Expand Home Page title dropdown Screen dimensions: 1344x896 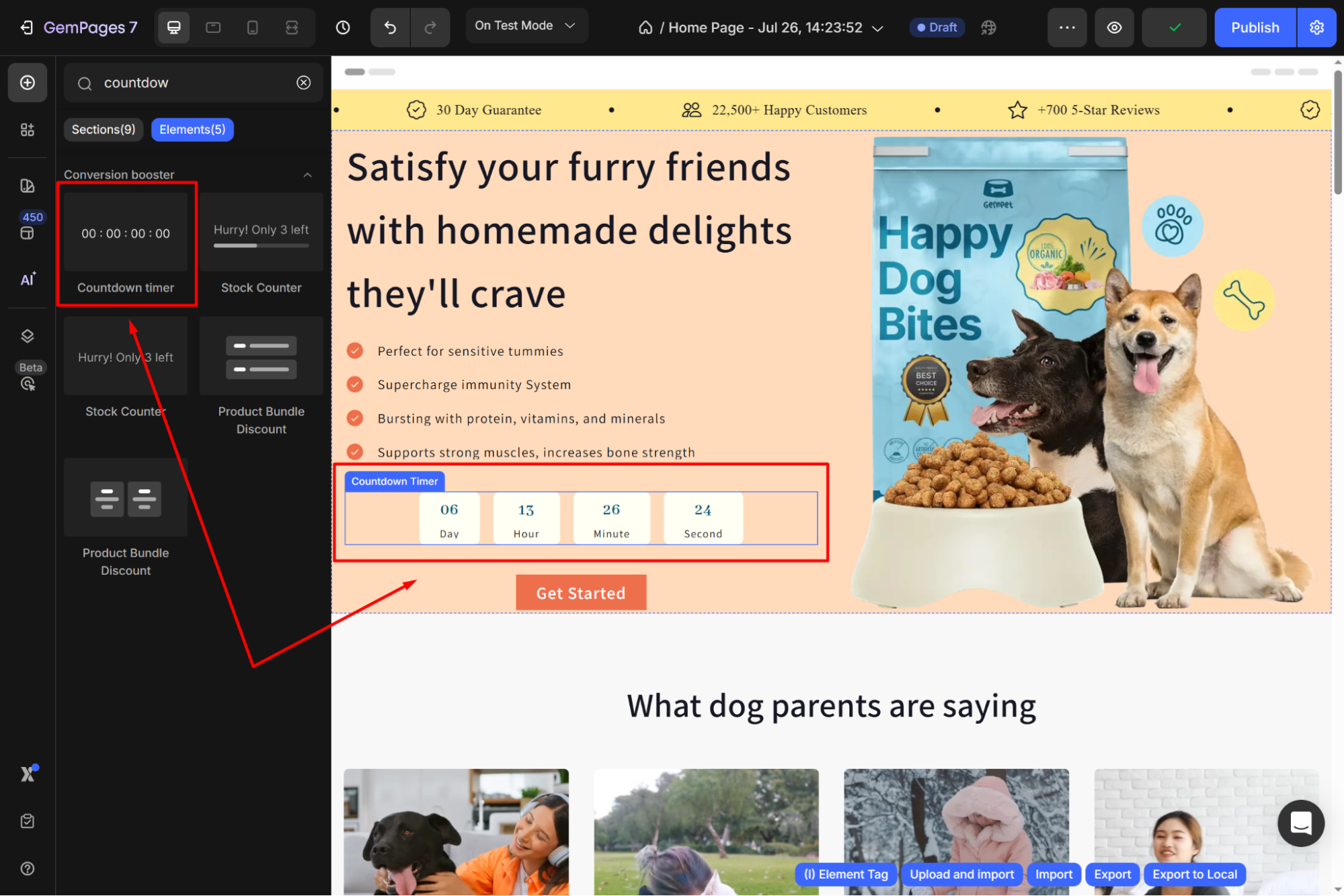click(877, 28)
